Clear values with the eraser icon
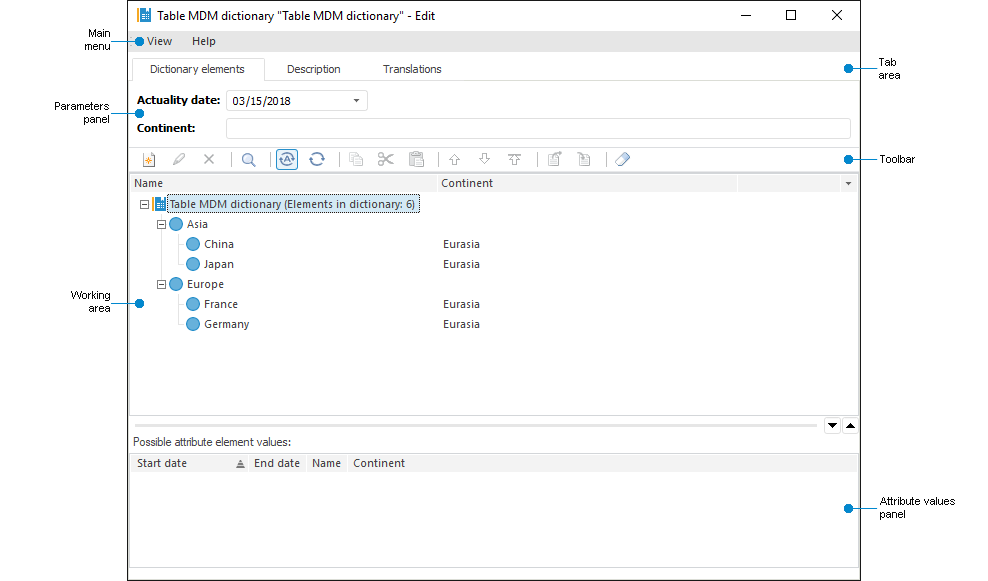This screenshot has width=988, height=581. click(x=622, y=159)
